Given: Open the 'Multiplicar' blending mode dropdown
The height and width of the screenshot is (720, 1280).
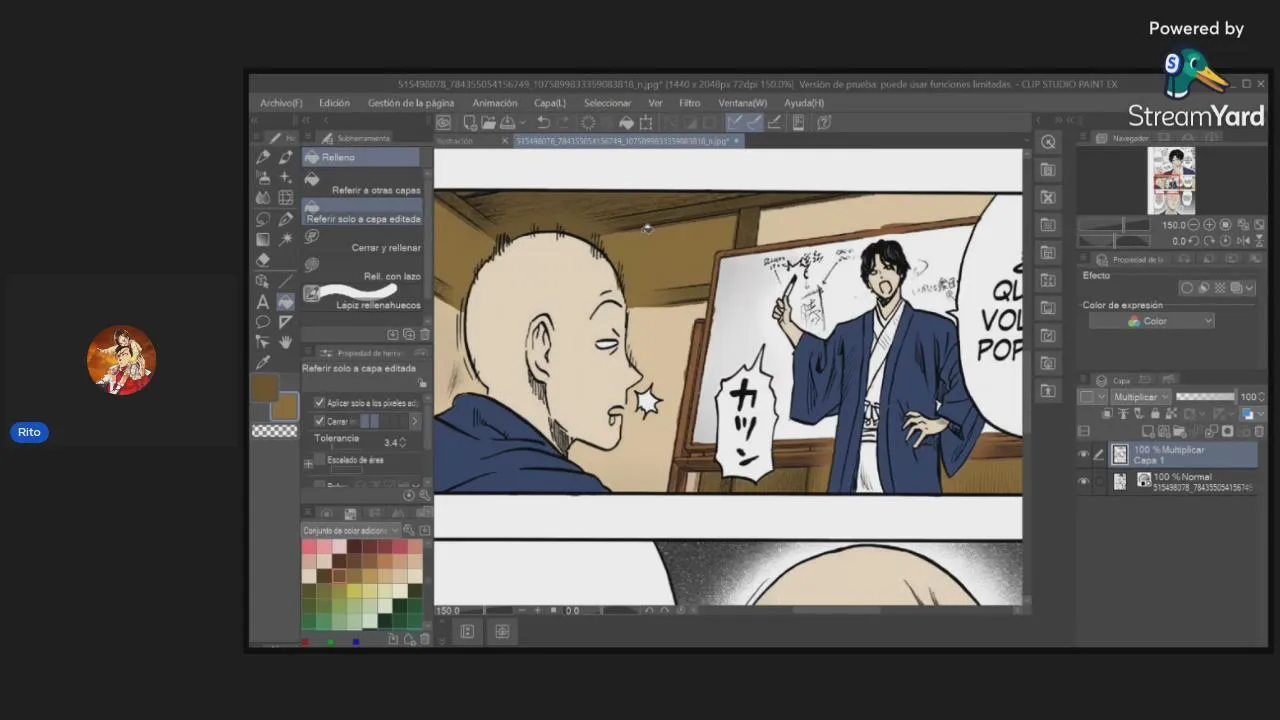Looking at the screenshot, I should coord(1141,397).
